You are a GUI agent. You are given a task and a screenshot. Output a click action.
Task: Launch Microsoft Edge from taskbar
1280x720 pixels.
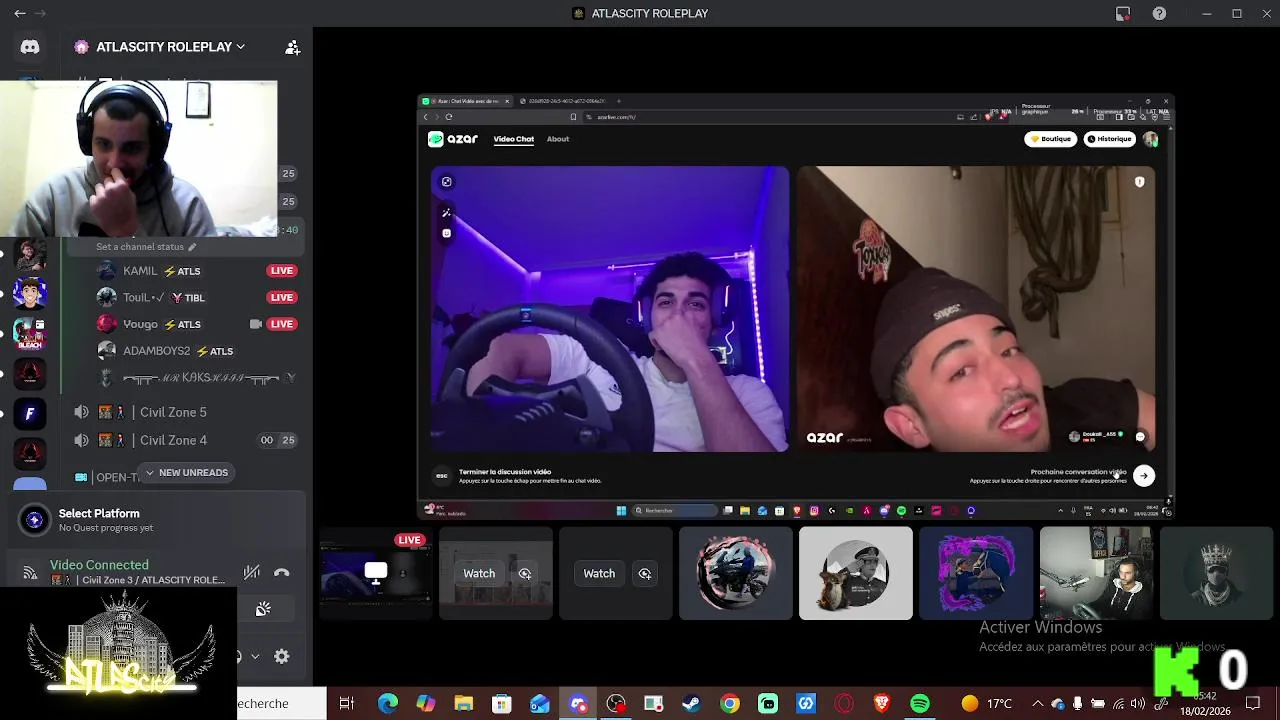pyautogui.click(x=387, y=703)
